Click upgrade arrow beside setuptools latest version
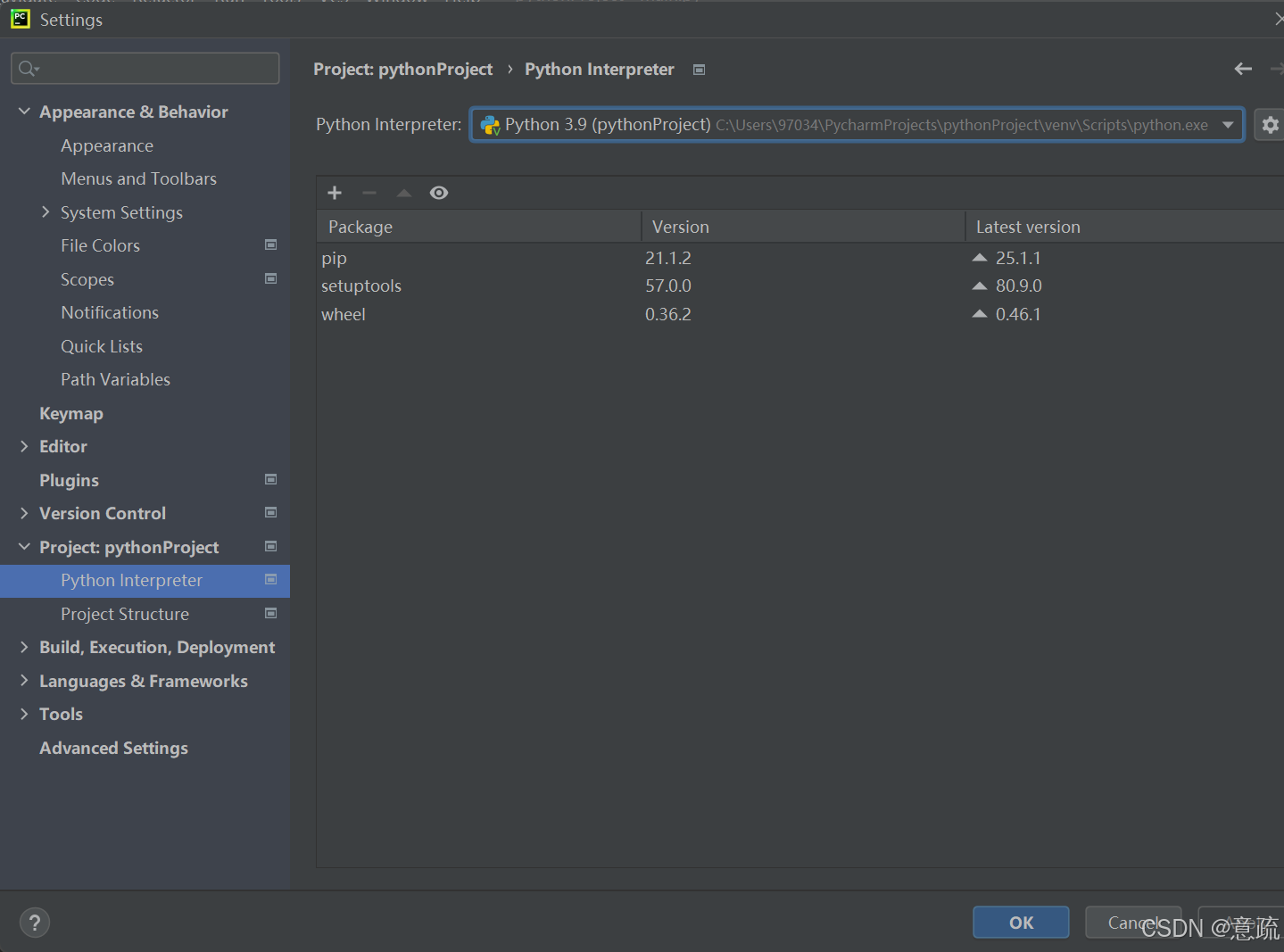Viewport: 1284px width, 952px height. click(x=980, y=286)
